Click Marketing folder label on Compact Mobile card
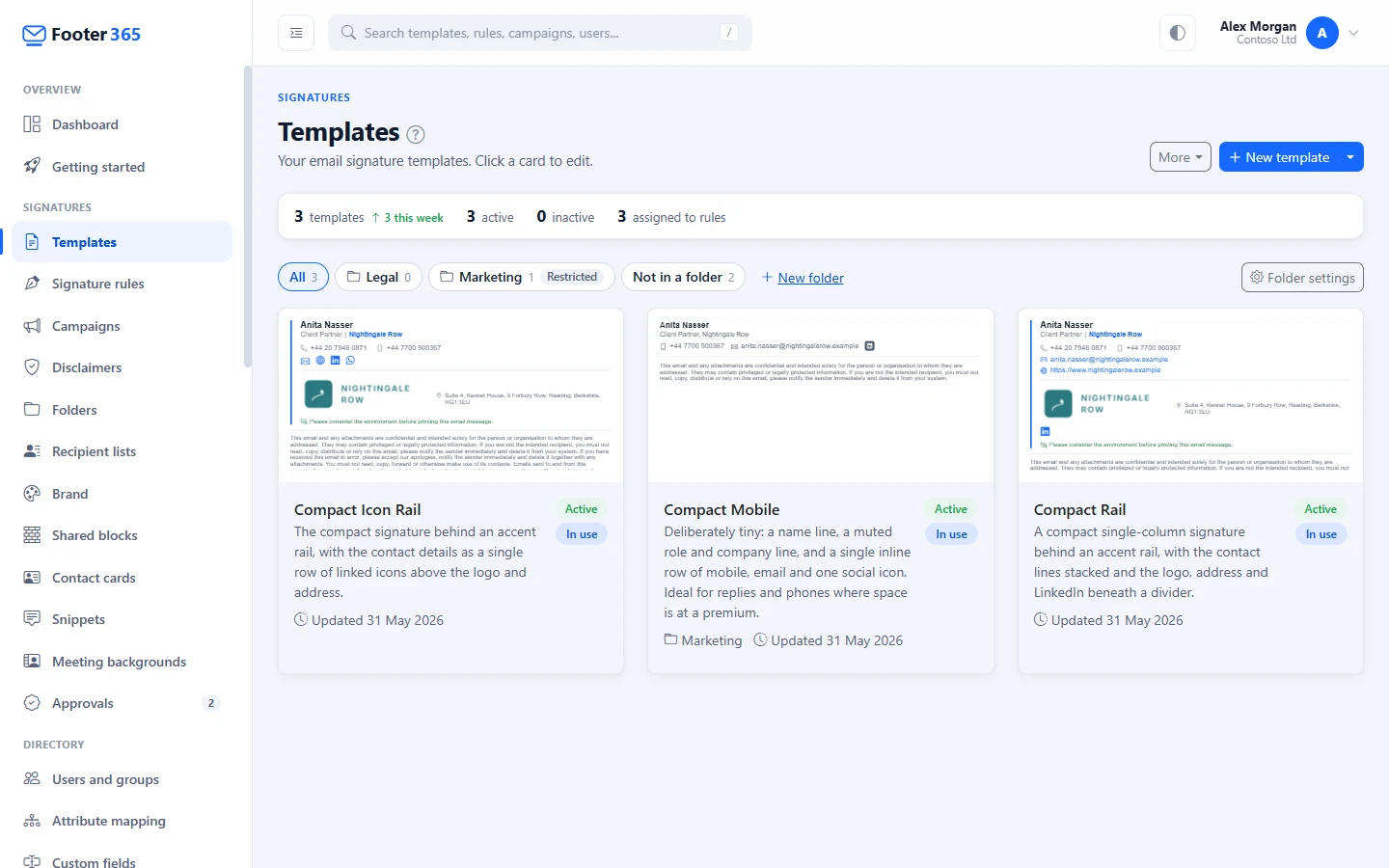This screenshot has width=1389, height=868. pyautogui.click(x=703, y=640)
